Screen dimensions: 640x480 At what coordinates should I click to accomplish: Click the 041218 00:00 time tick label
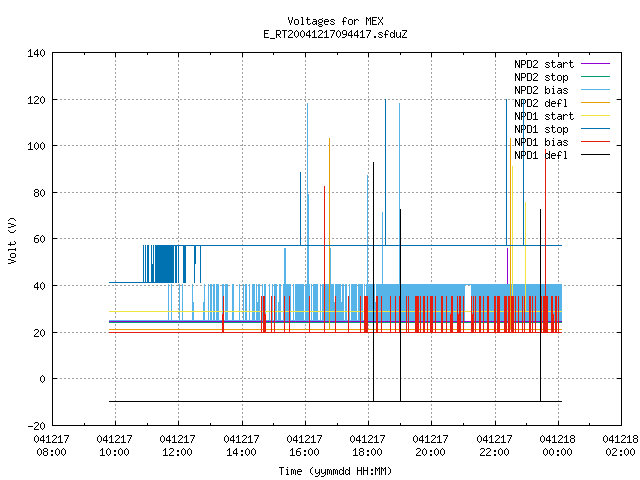point(558,446)
